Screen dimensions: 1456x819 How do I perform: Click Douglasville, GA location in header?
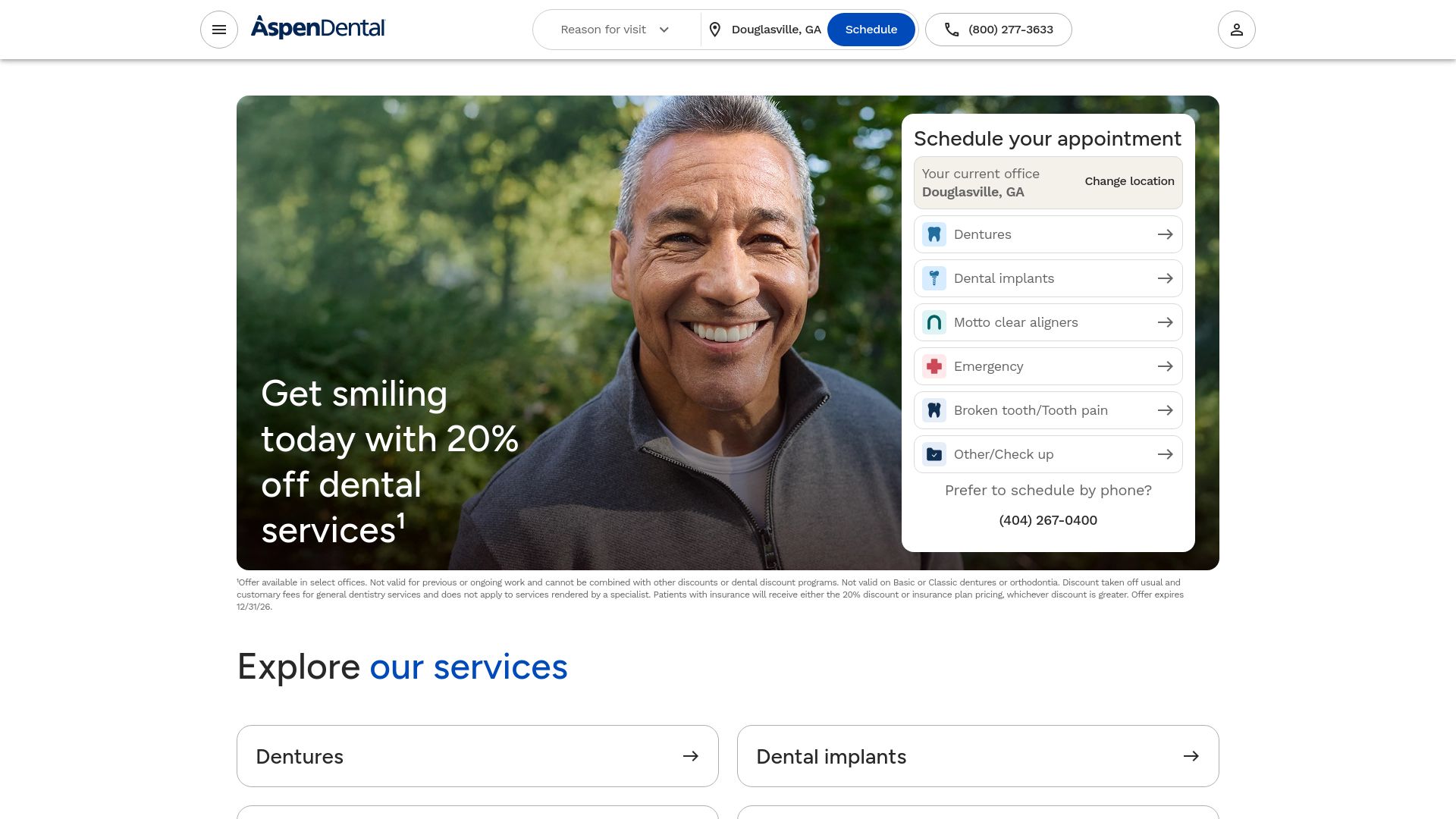point(776,30)
